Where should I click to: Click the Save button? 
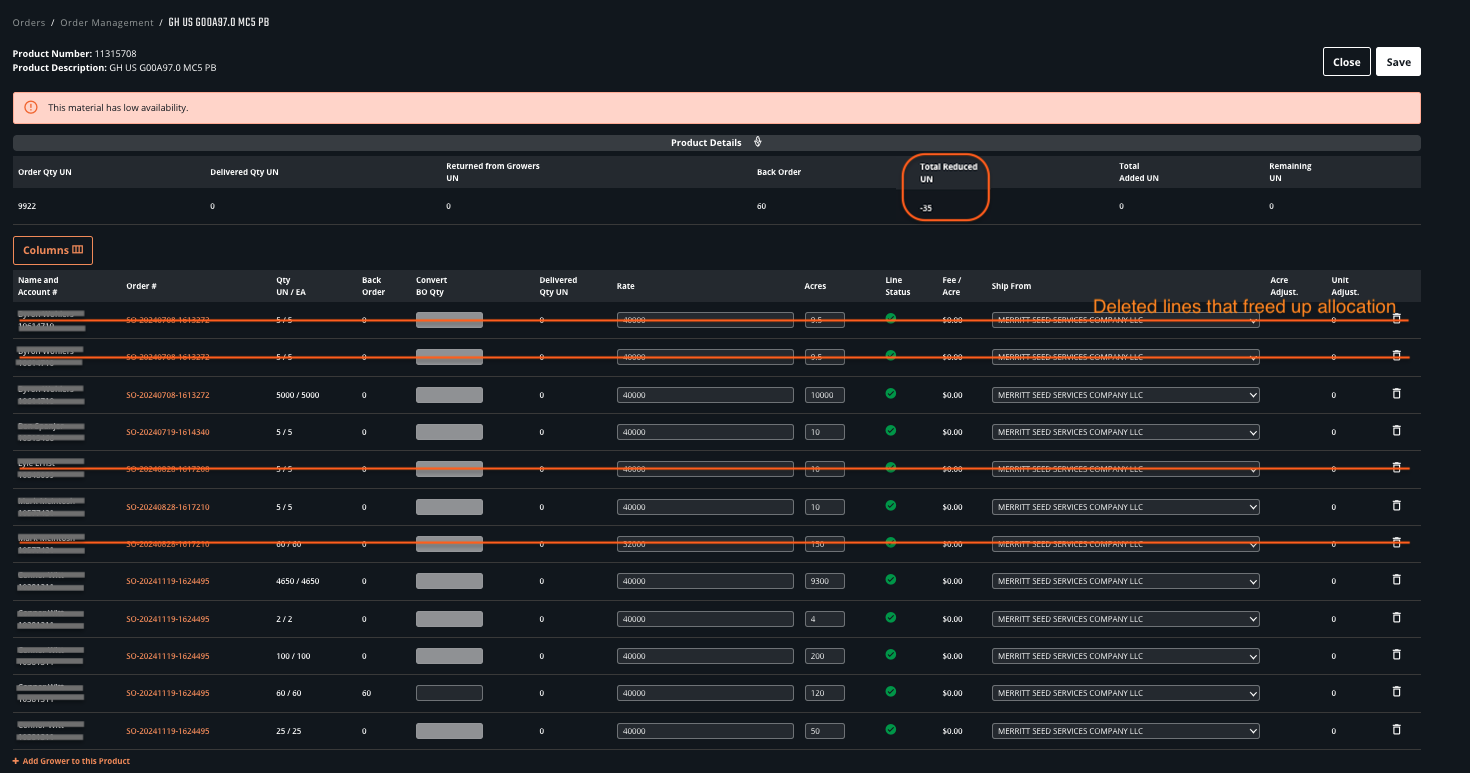pyautogui.click(x=1398, y=62)
